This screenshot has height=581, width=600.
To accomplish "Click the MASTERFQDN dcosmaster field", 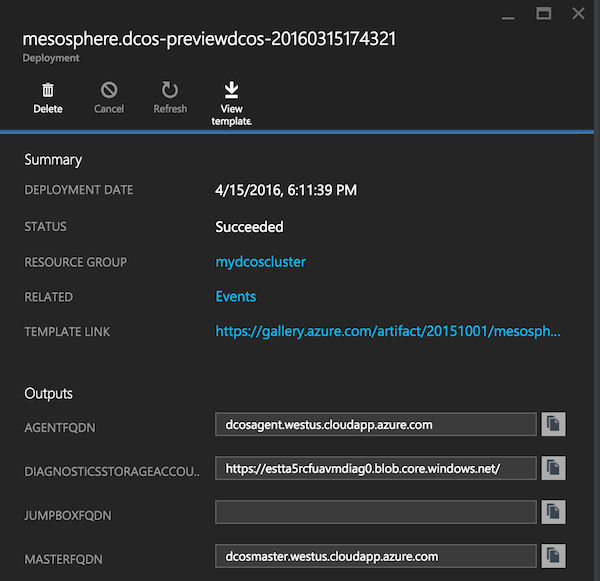I will pyautogui.click(x=376, y=556).
